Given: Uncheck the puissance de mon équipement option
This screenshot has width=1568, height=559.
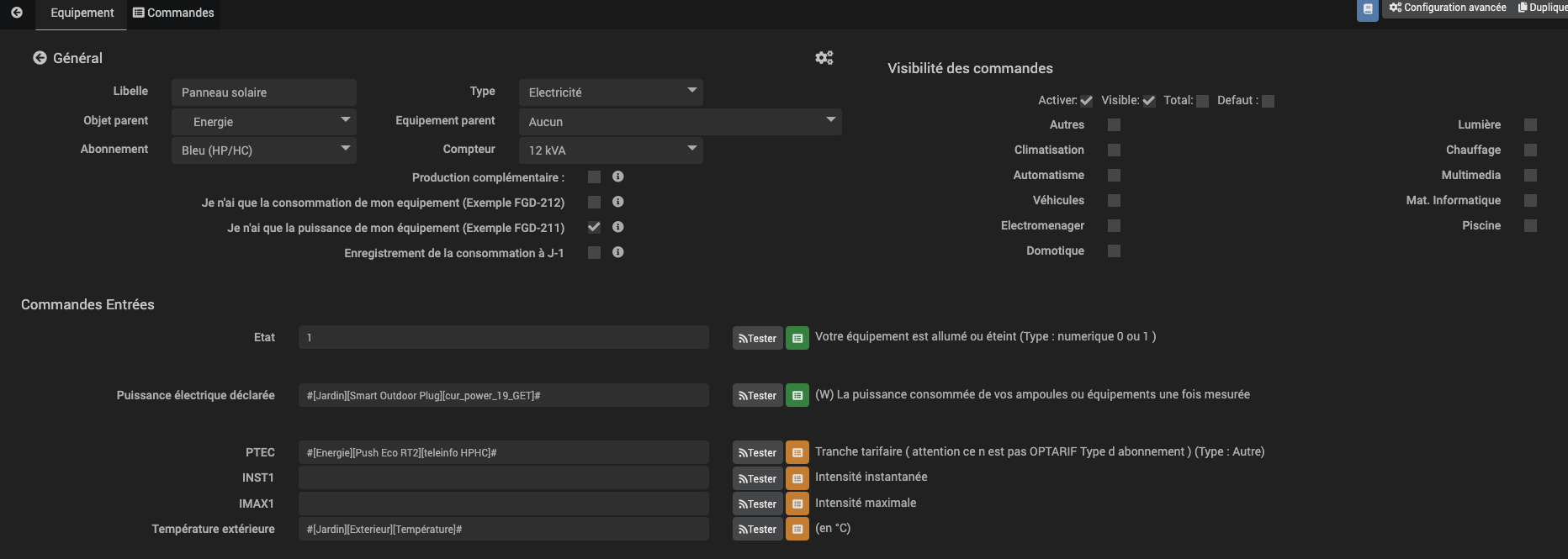Looking at the screenshot, I should click(594, 227).
